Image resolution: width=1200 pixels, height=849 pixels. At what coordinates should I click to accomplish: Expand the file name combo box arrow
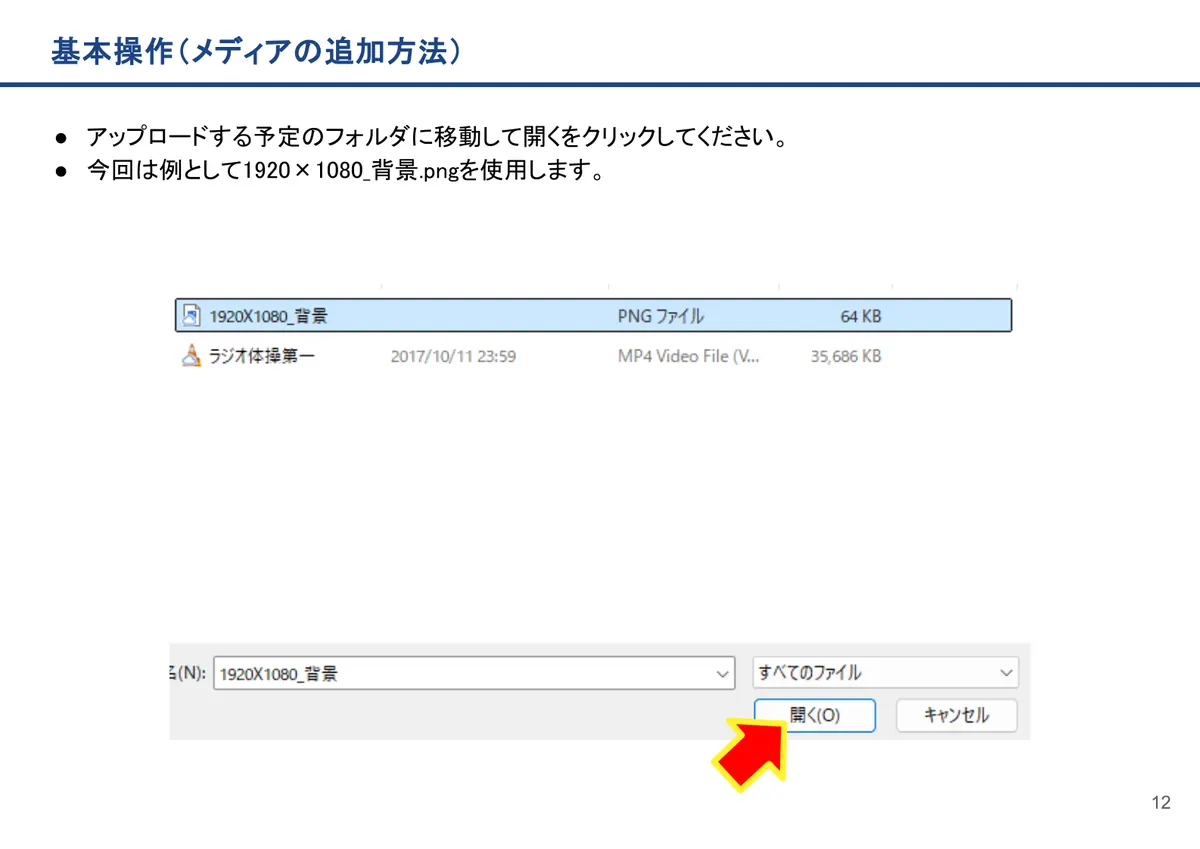click(x=723, y=674)
